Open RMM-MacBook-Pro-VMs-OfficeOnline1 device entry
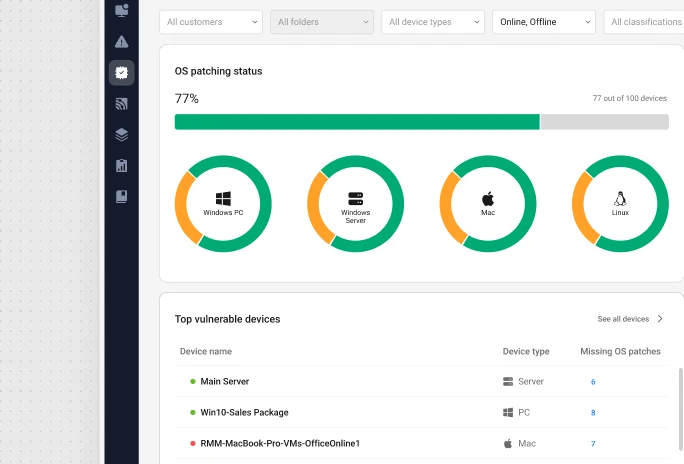 280,444
